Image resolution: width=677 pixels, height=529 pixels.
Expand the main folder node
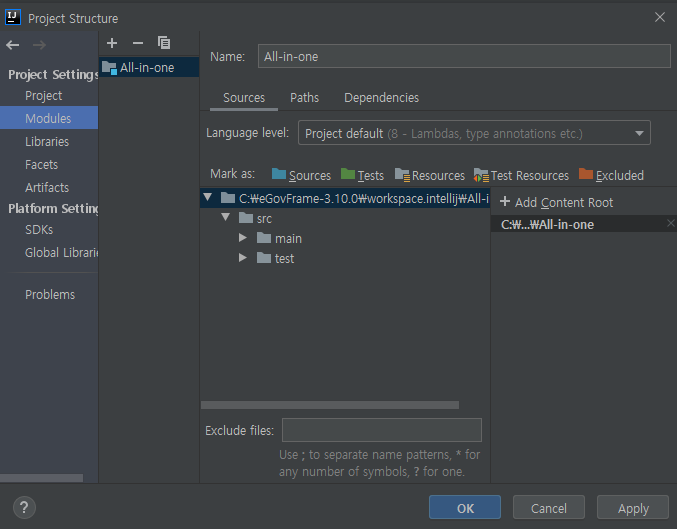click(243, 238)
